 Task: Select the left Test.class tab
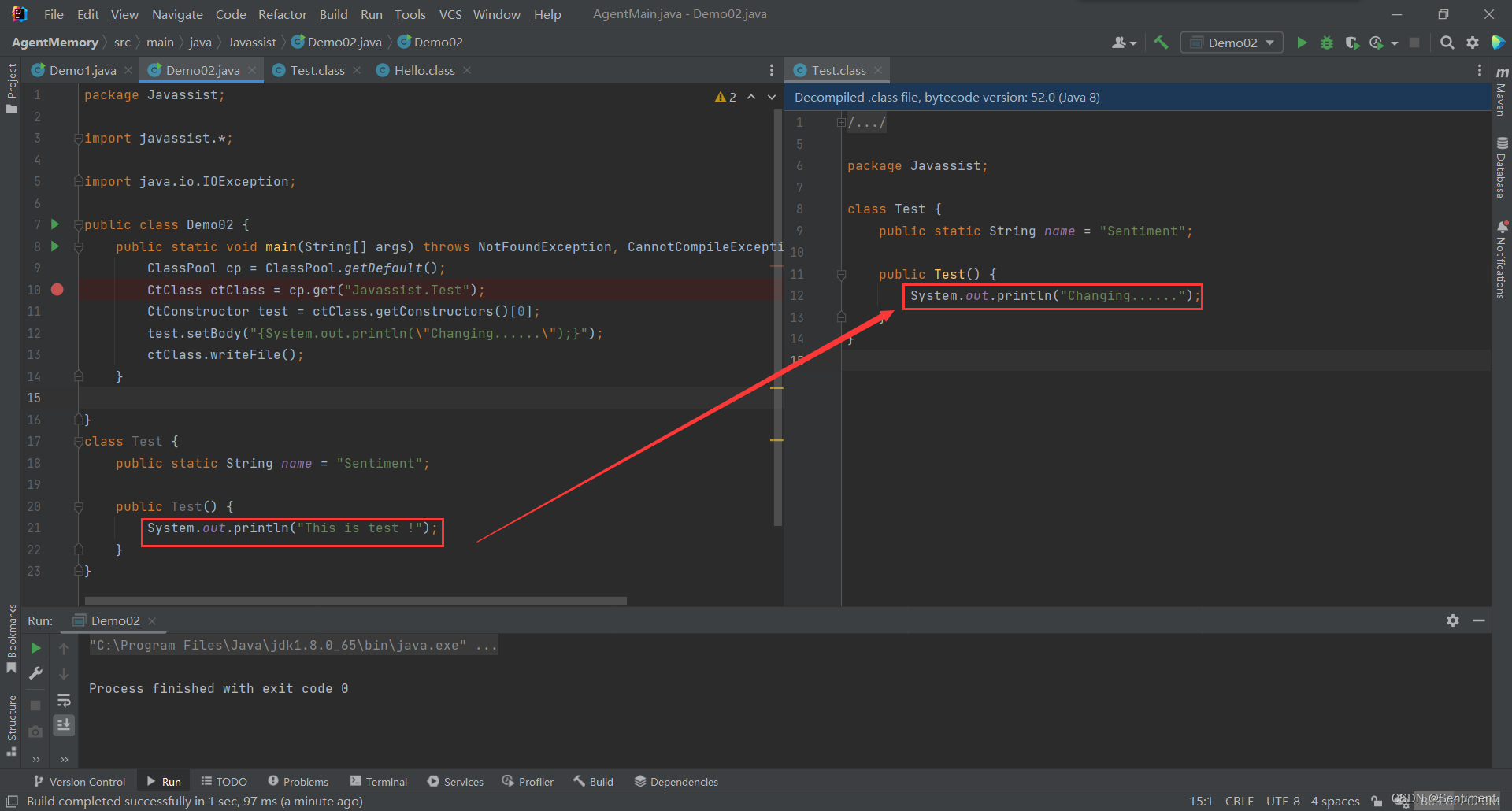pyautogui.click(x=317, y=70)
